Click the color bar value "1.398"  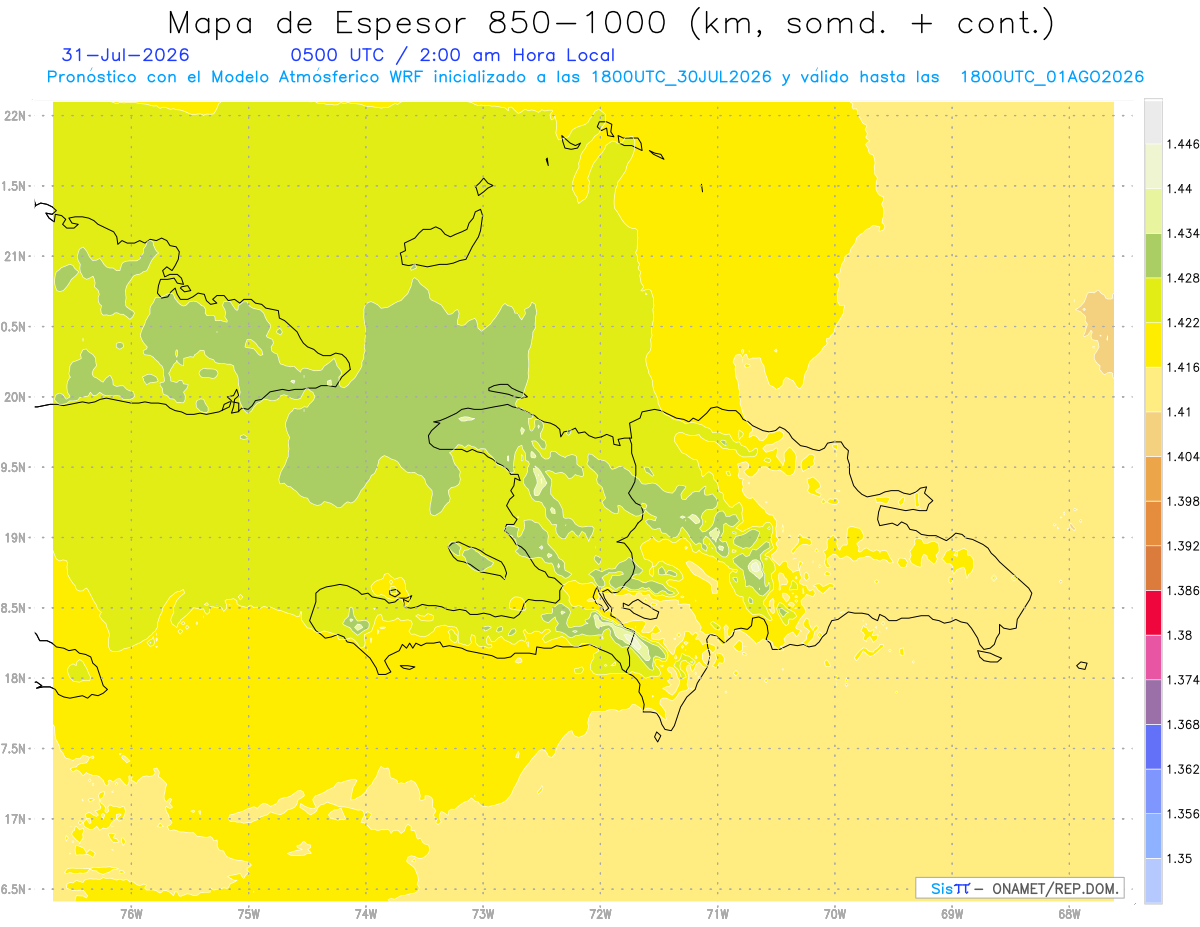[1184, 501]
